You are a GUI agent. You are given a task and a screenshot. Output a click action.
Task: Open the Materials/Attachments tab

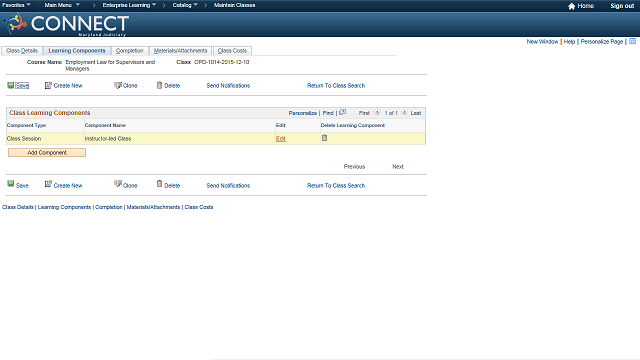point(180,51)
